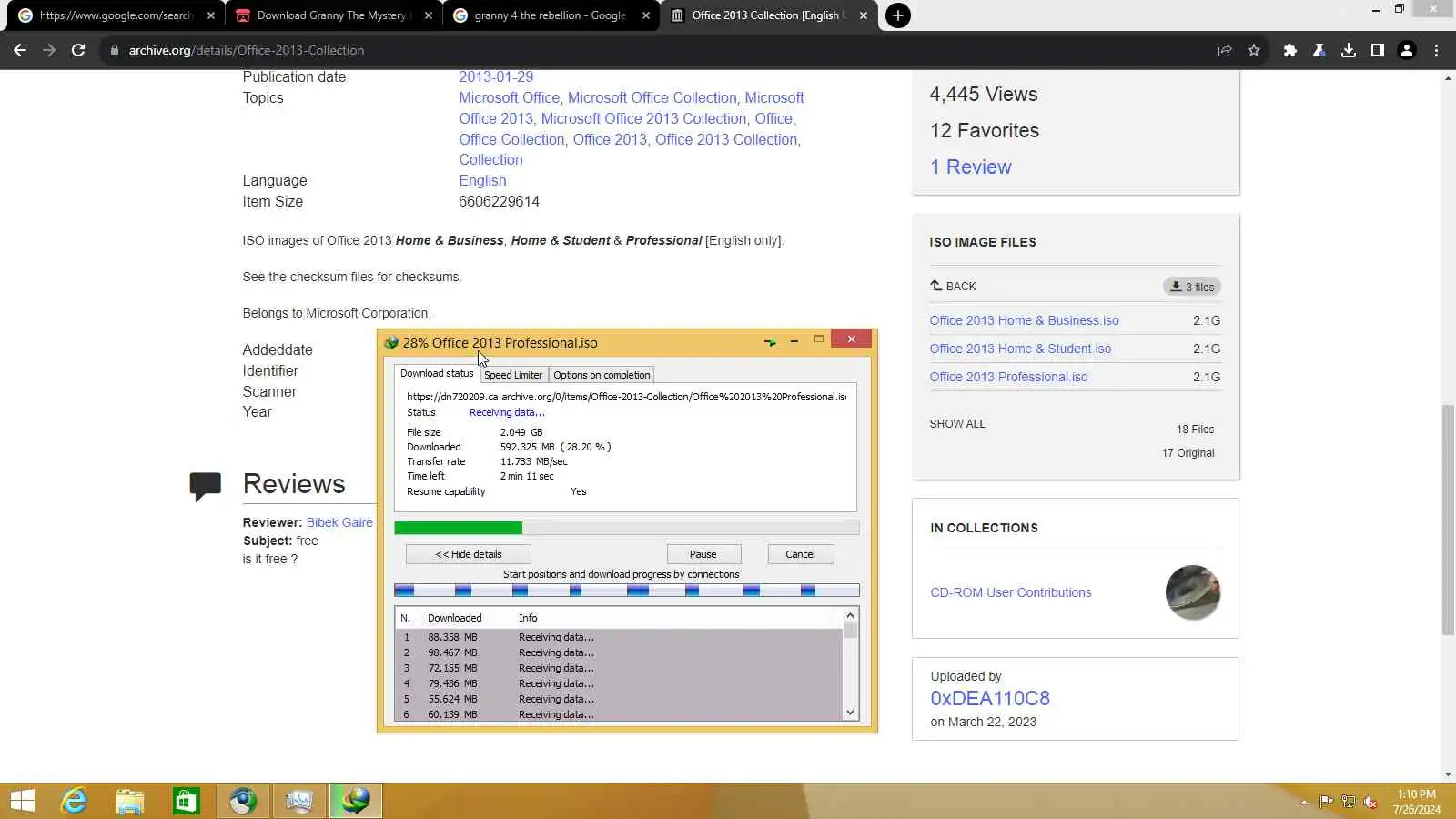
Task: Click the Action Center flag in system tray
Action: pyautogui.click(x=1326, y=802)
